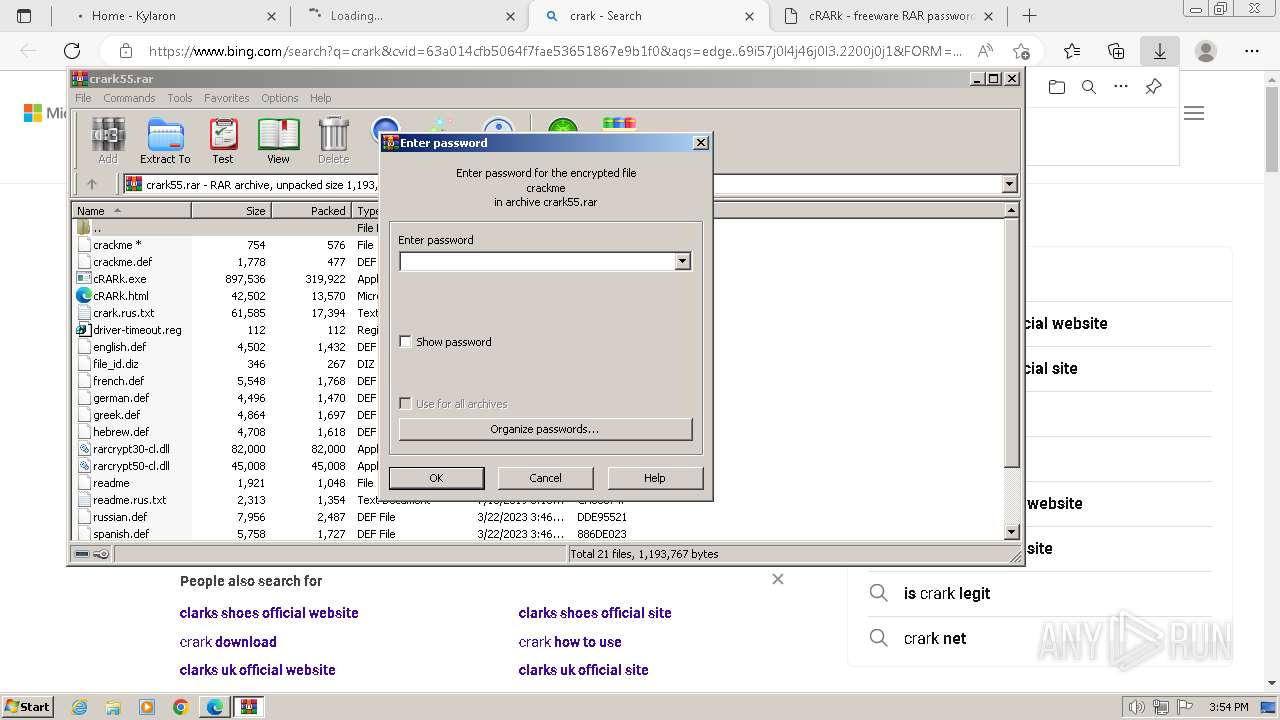Open downloads folder icon in Edge flyout
The image size is (1280, 720).
click(x=1057, y=87)
